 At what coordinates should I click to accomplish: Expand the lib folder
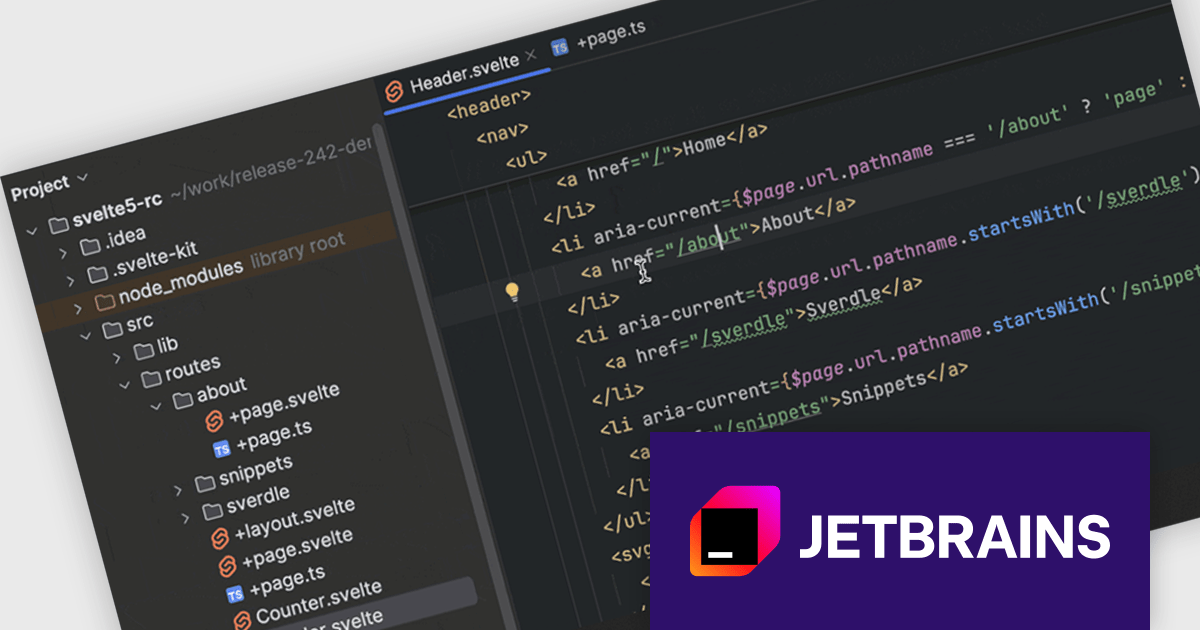[117, 358]
